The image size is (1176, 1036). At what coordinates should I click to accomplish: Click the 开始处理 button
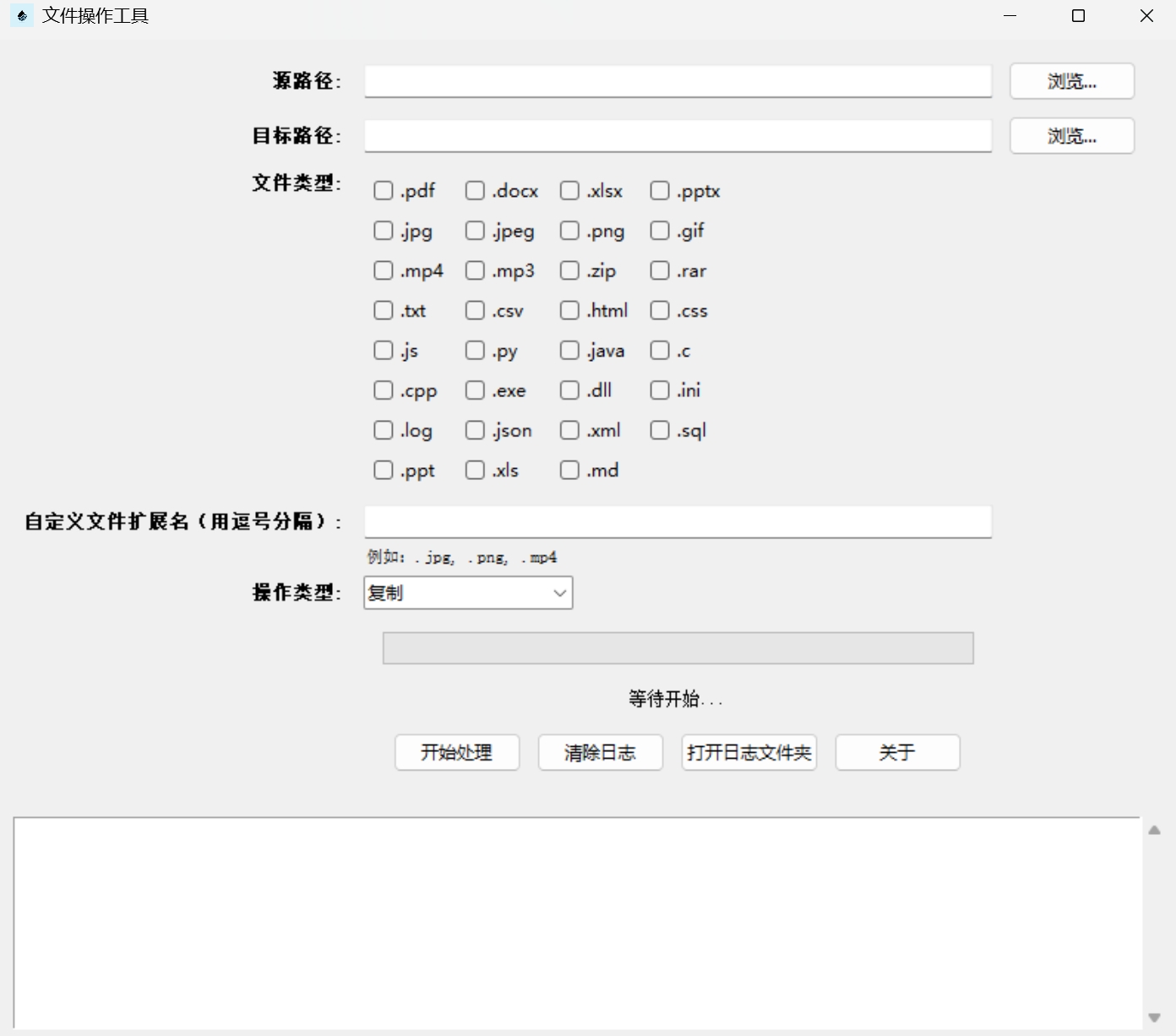pos(457,752)
